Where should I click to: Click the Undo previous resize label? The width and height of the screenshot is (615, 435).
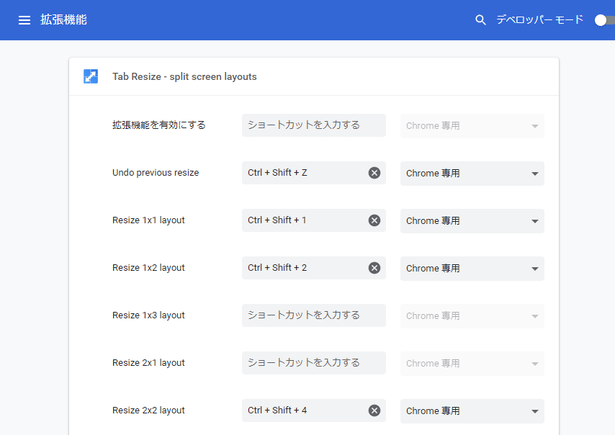[x=155, y=173]
